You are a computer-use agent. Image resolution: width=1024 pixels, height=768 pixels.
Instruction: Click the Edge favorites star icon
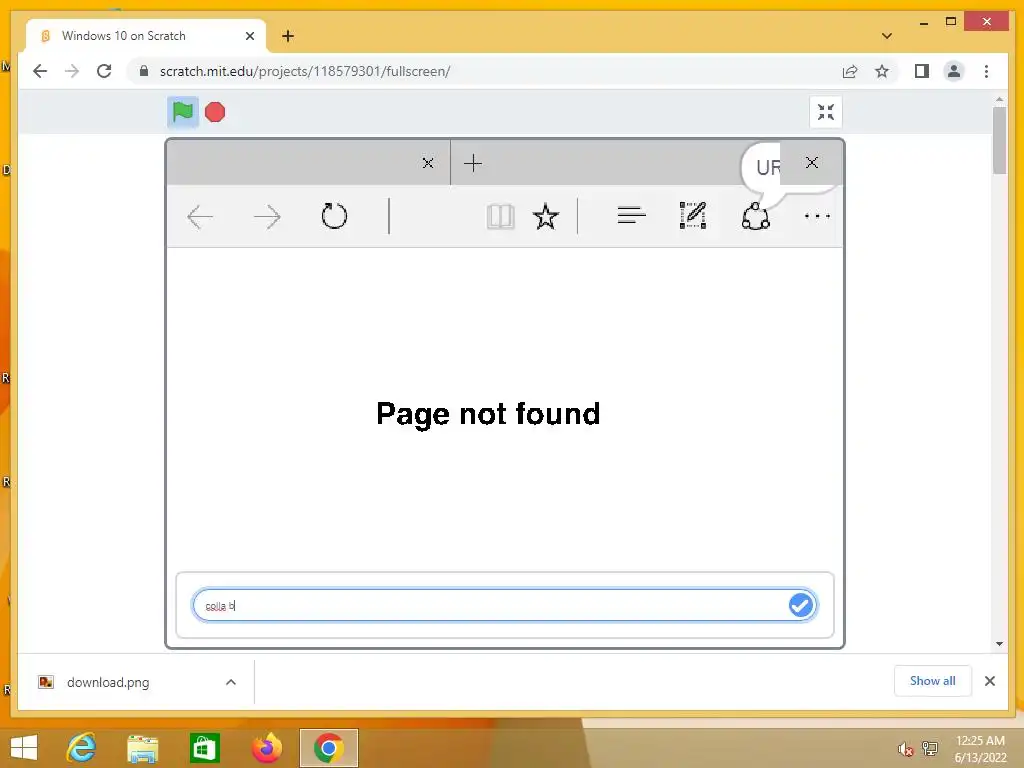click(x=546, y=217)
